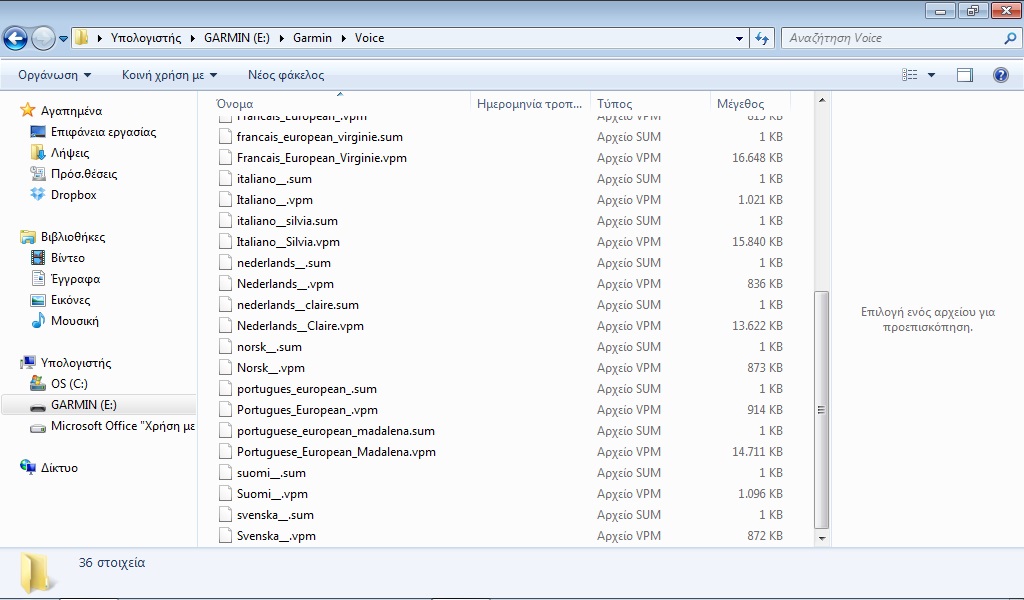Select file Portugues_European_.vpm

[x=307, y=410]
